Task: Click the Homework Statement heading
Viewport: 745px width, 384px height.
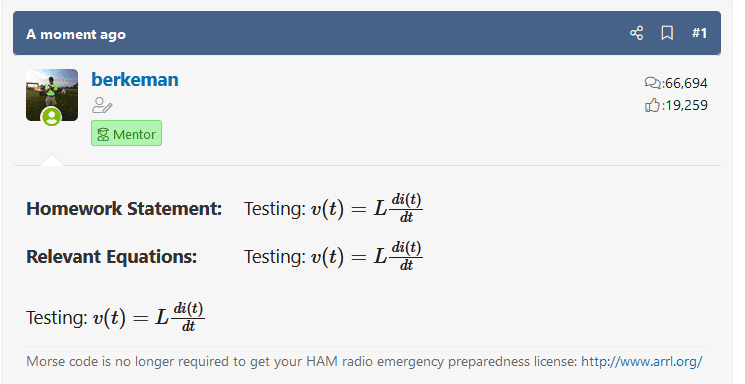Action: point(124,209)
